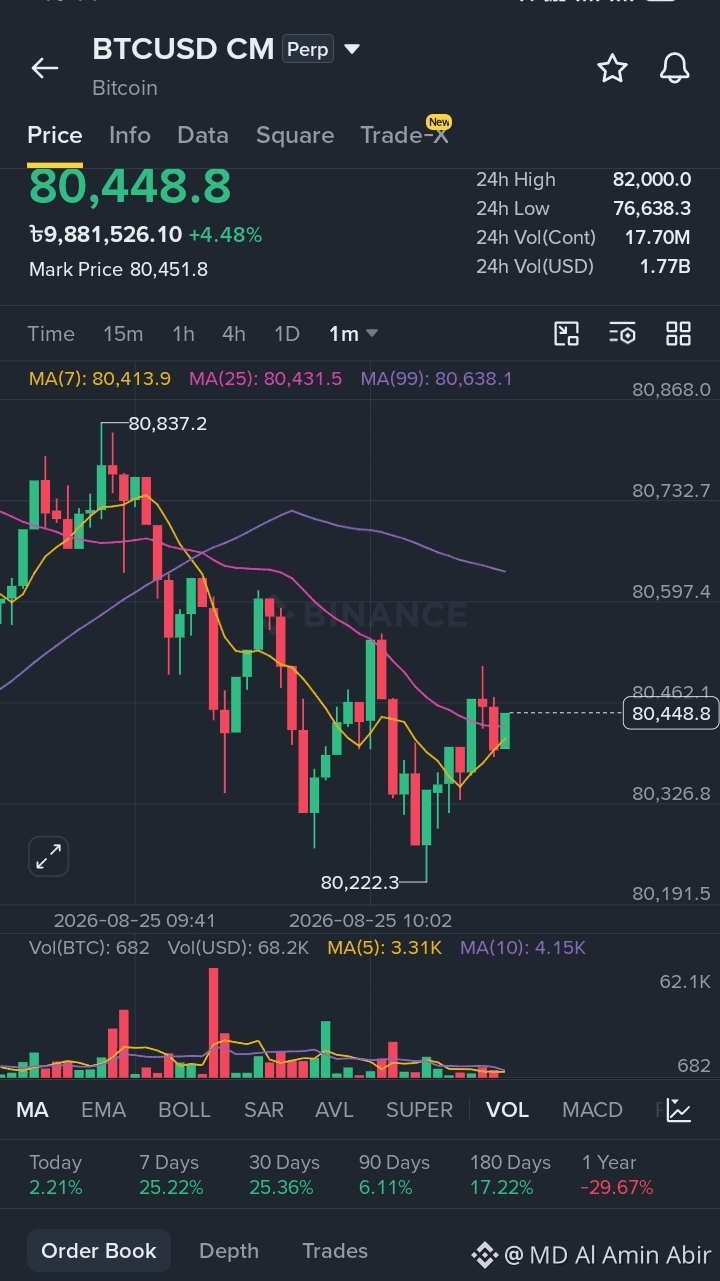Open indicator chart settings icon beside MACD

click(679, 1110)
